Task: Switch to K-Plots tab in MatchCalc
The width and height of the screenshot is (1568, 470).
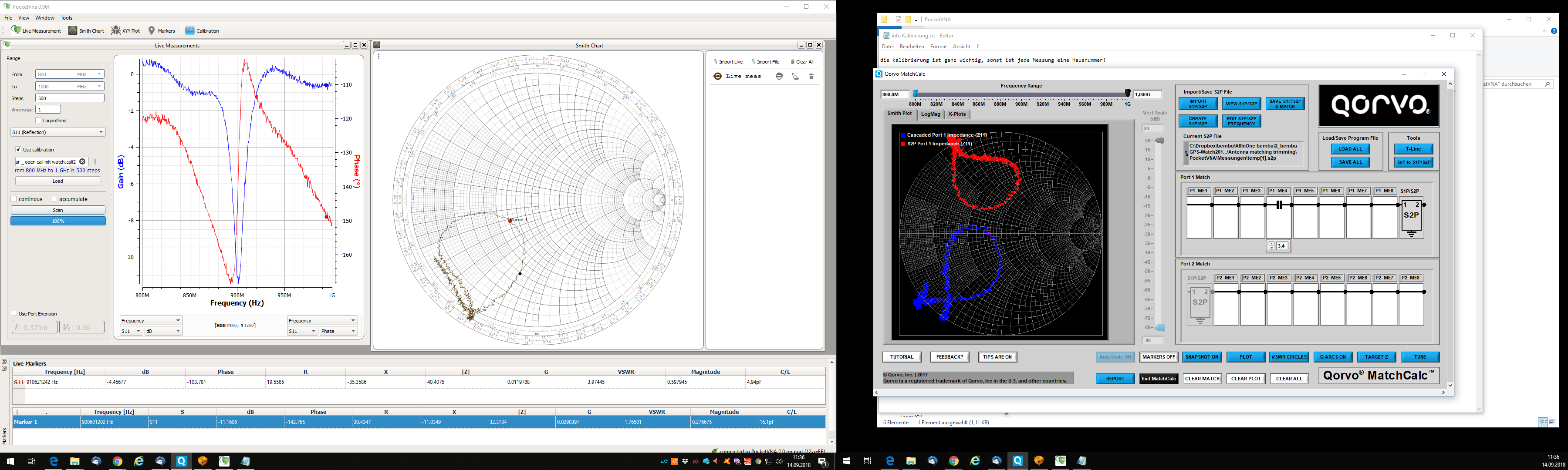Action: [957, 114]
